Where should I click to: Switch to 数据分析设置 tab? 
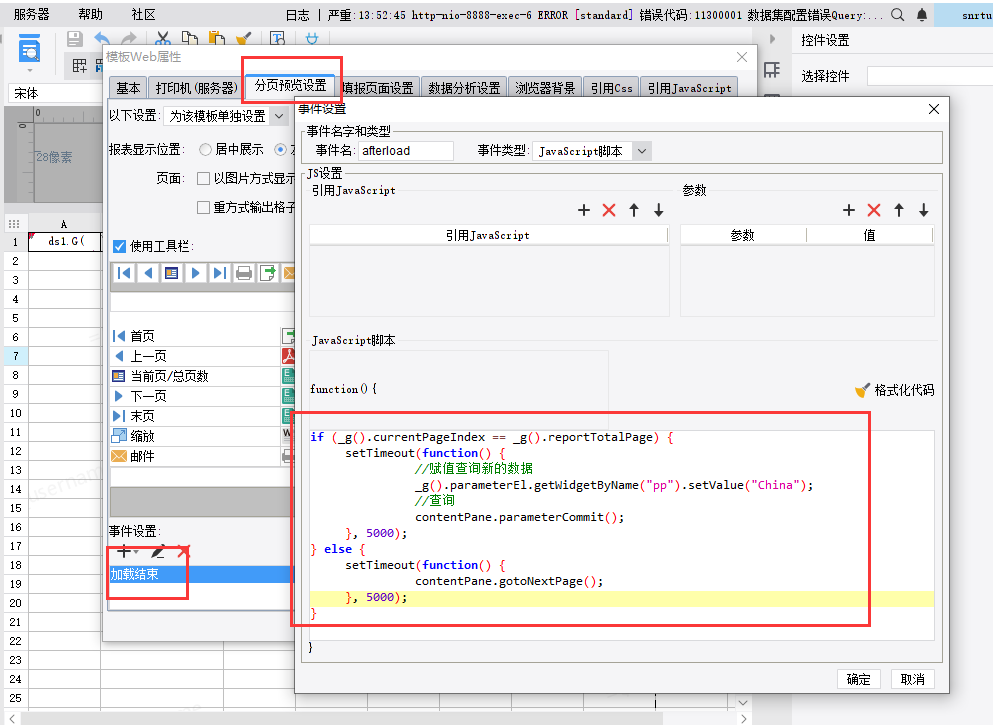[x=464, y=88]
